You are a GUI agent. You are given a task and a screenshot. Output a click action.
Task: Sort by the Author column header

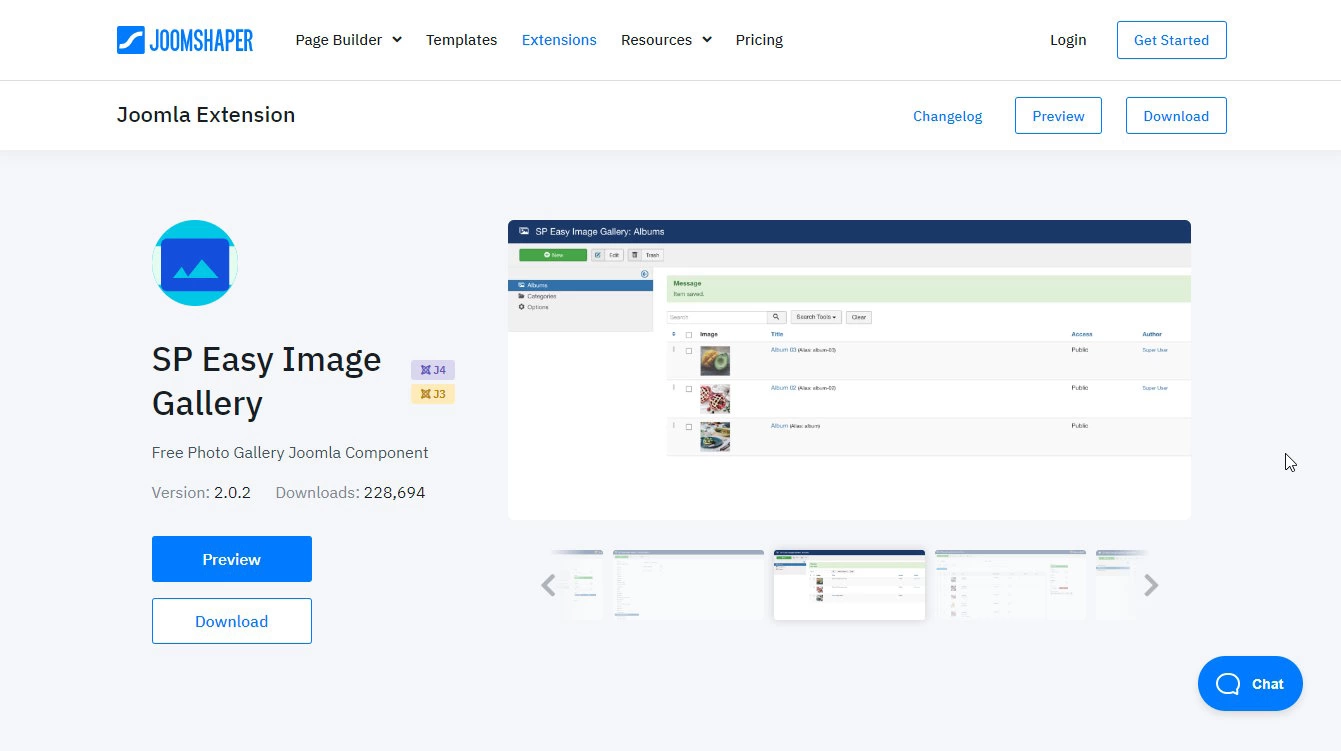1152,334
